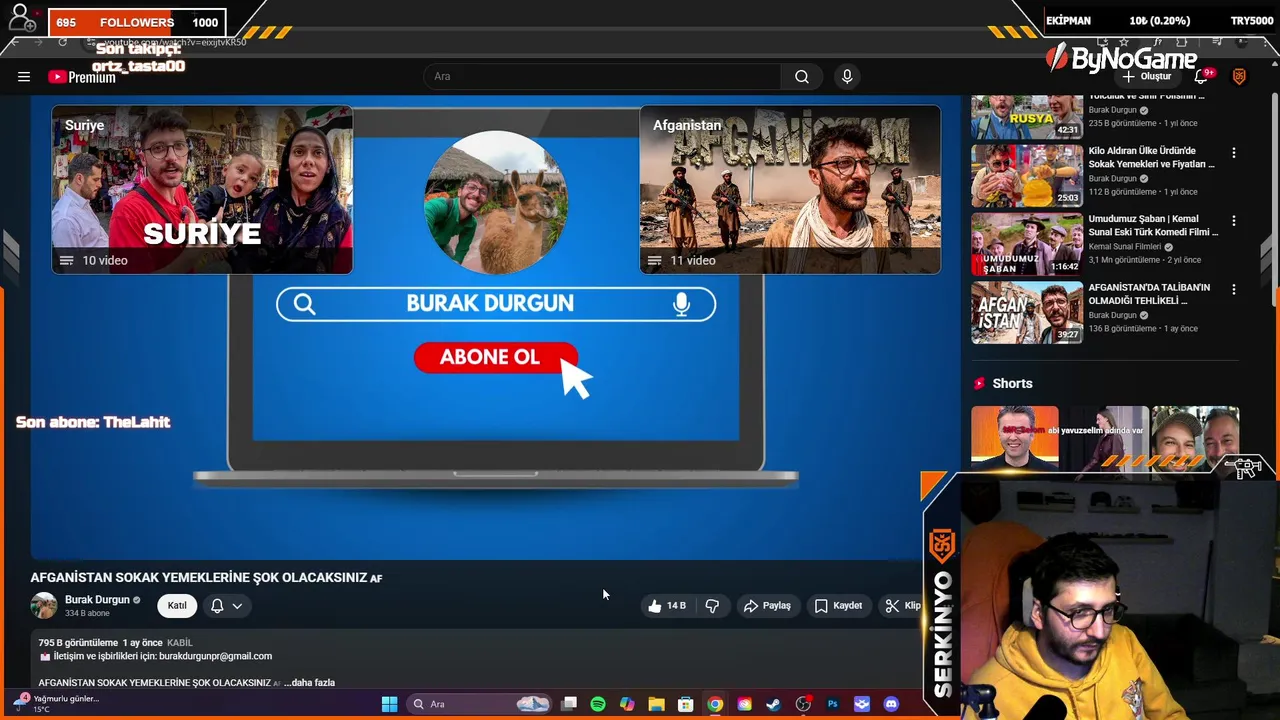The image size is (1280, 720).
Task: Open Steam from the taskbar
Action: point(773,704)
